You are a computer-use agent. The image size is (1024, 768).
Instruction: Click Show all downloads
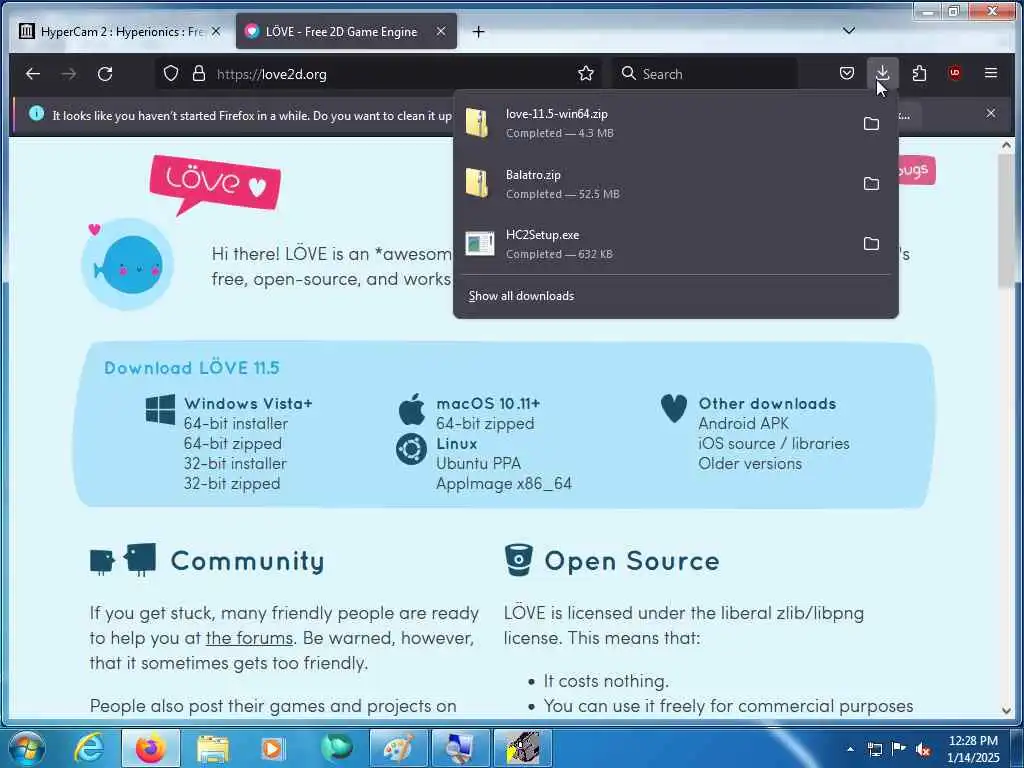(x=521, y=296)
